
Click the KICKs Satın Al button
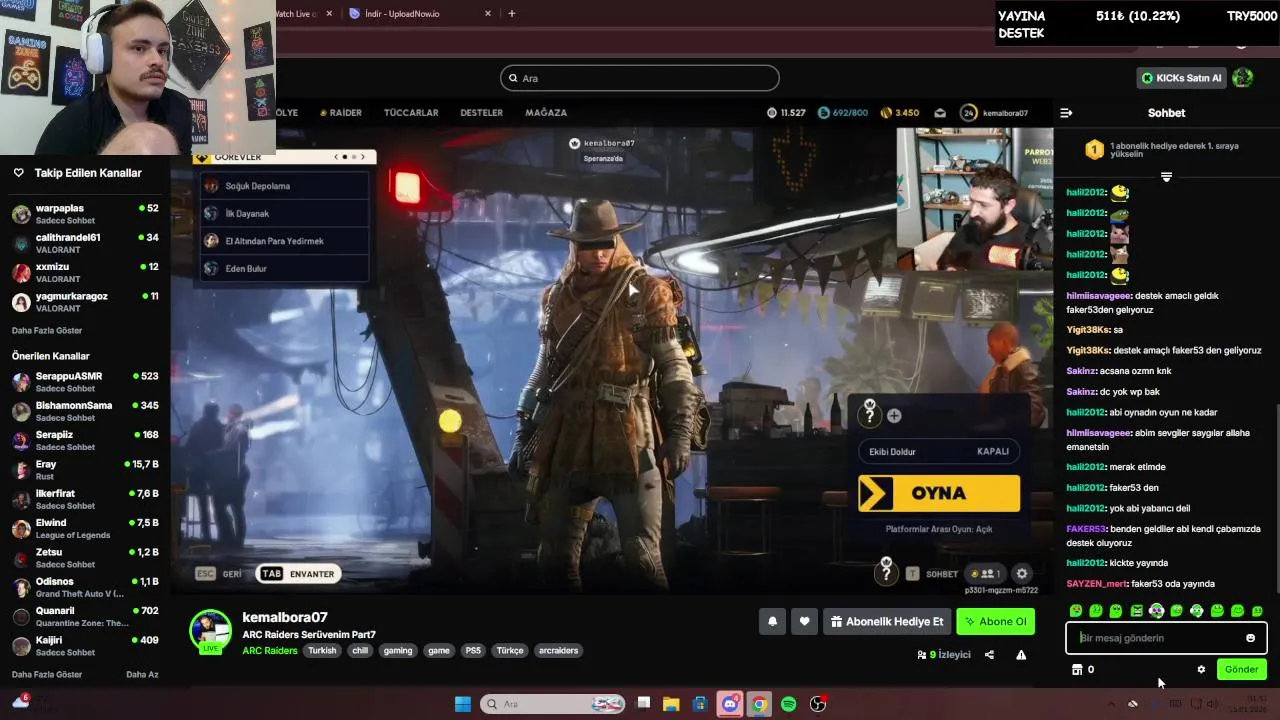tap(1181, 78)
